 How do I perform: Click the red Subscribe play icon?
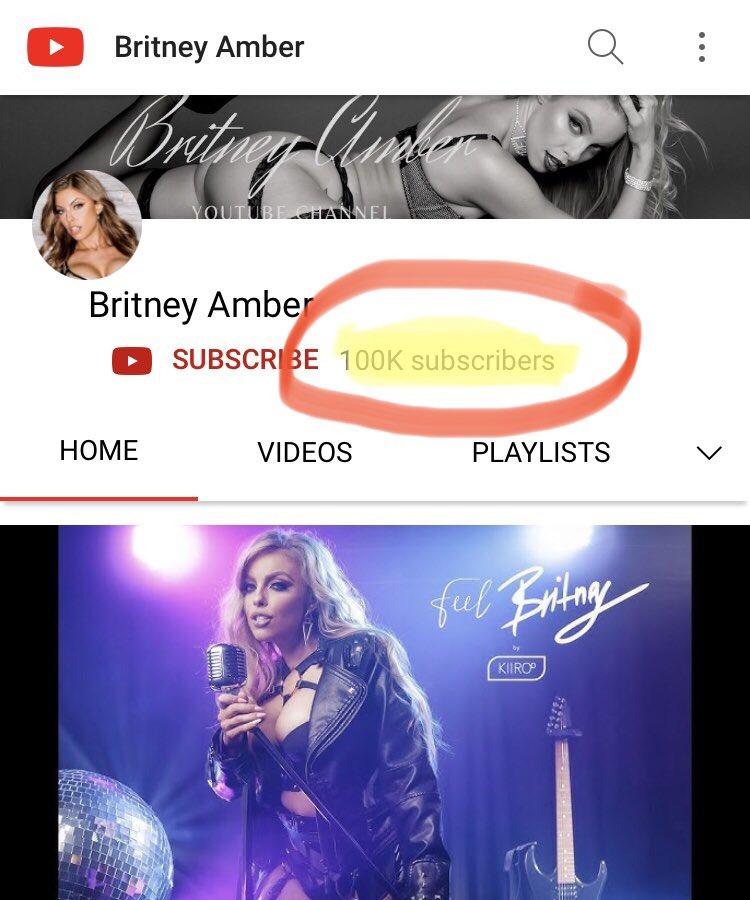point(132,361)
